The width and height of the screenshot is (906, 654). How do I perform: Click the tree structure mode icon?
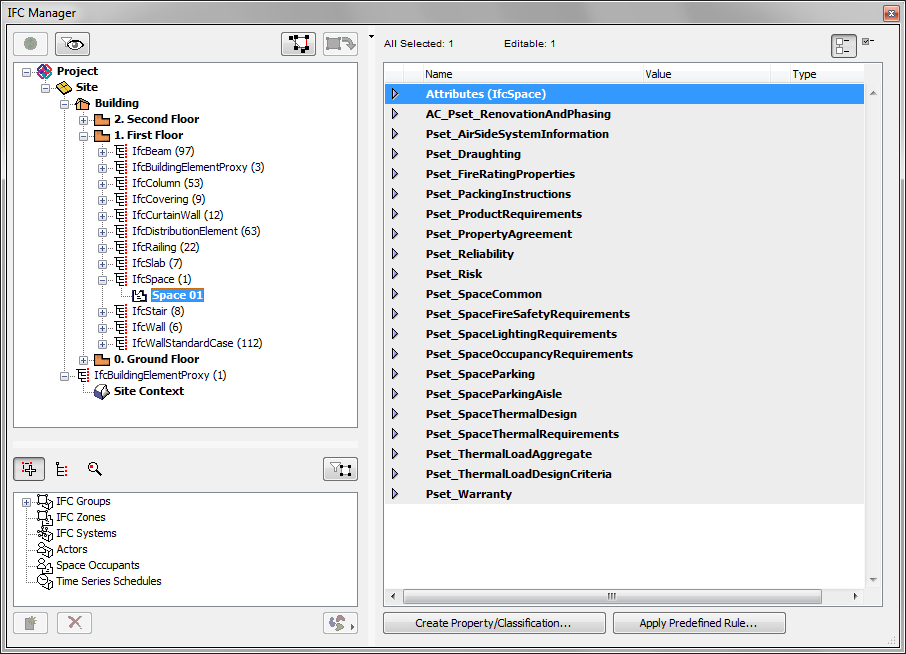(x=62, y=469)
